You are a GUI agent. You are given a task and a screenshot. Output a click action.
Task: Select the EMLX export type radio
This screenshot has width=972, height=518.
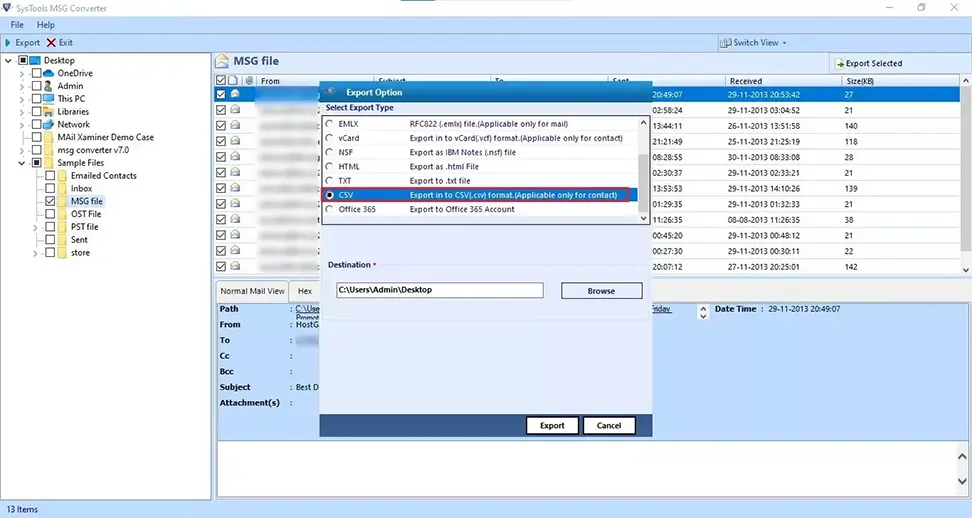tap(330, 124)
